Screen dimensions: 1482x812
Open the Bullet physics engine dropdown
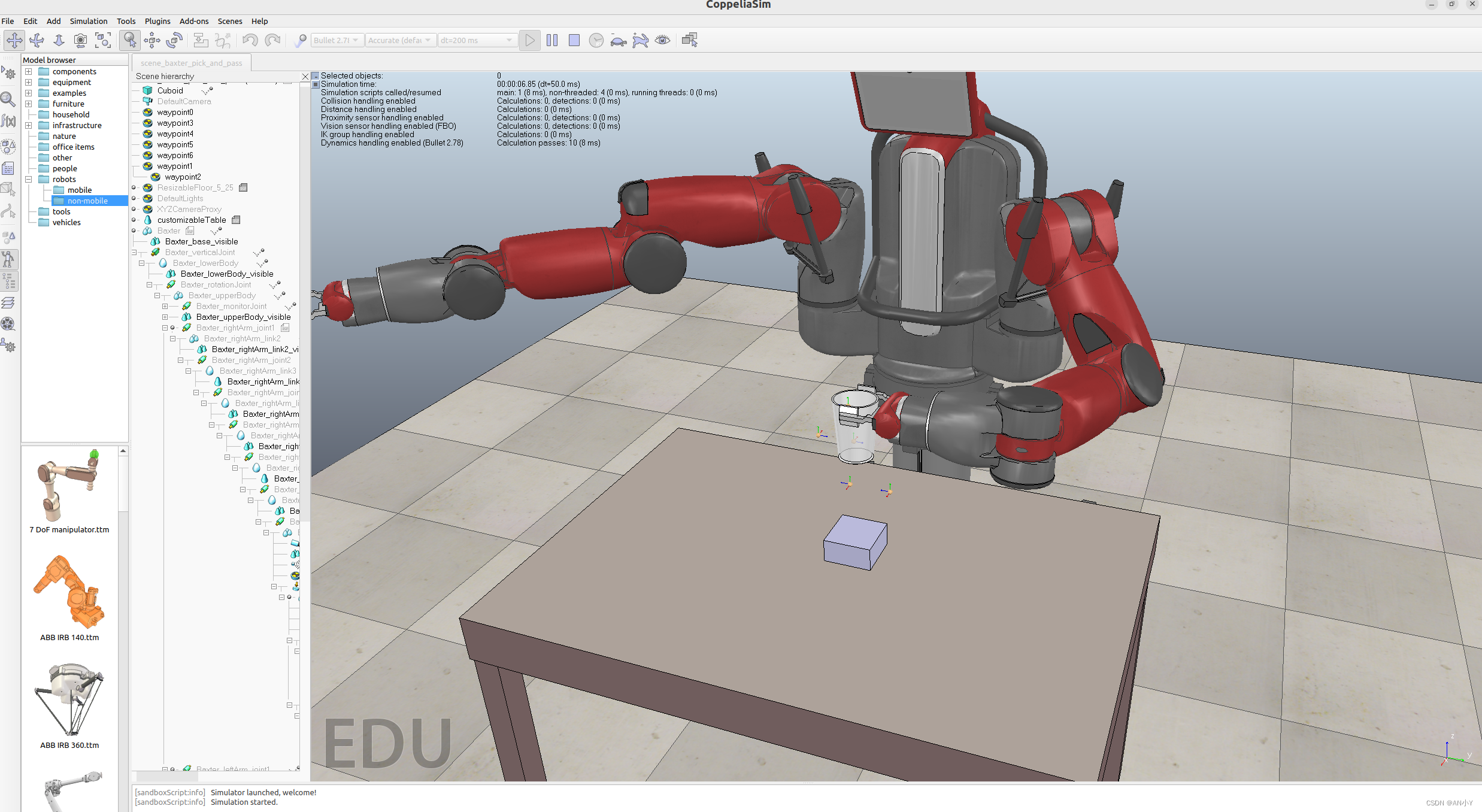tap(337, 40)
